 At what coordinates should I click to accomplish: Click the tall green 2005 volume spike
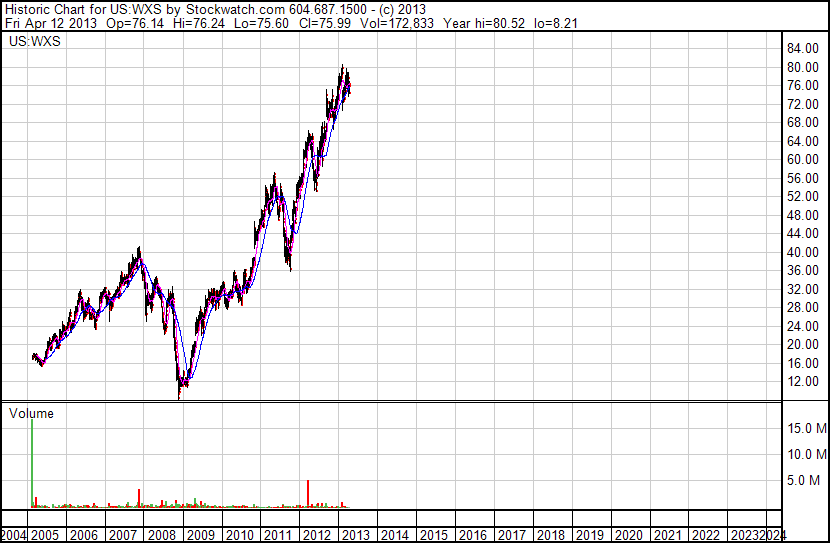pos(32,463)
